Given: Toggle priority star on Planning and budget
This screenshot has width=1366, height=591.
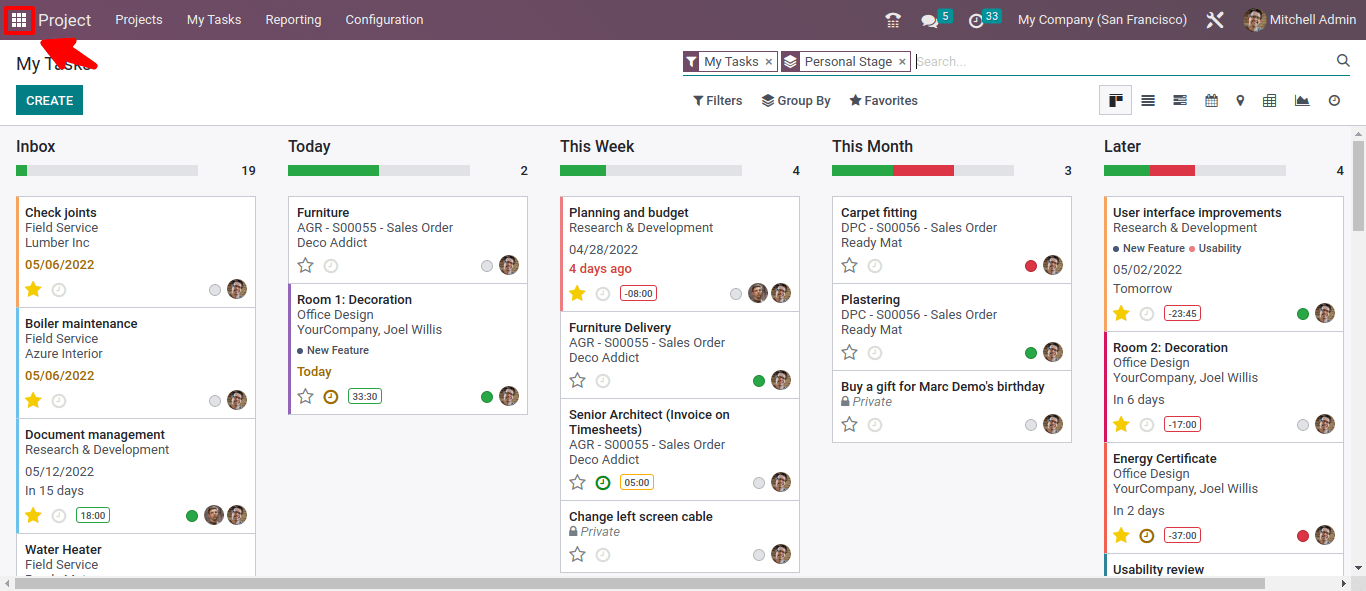Looking at the screenshot, I should (x=577, y=293).
